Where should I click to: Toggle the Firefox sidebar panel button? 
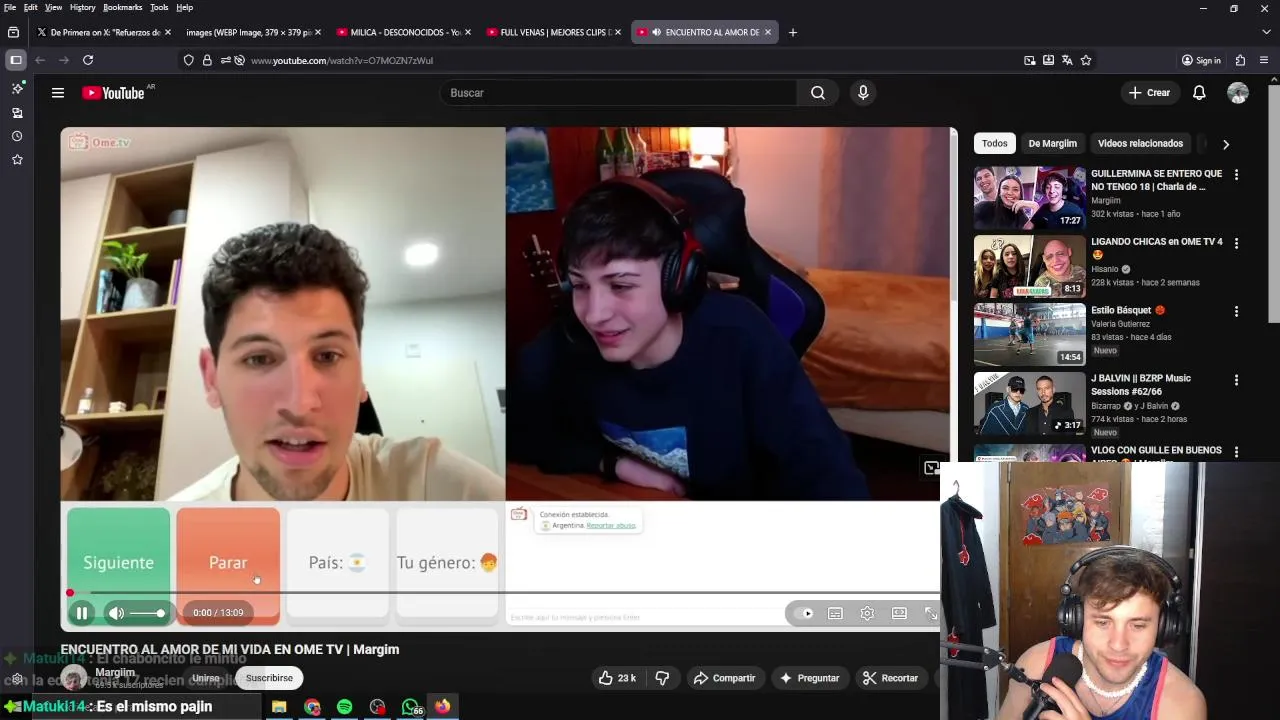16,60
